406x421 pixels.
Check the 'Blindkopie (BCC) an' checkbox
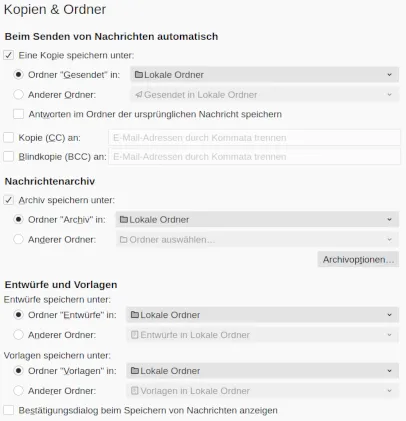(x=8, y=156)
